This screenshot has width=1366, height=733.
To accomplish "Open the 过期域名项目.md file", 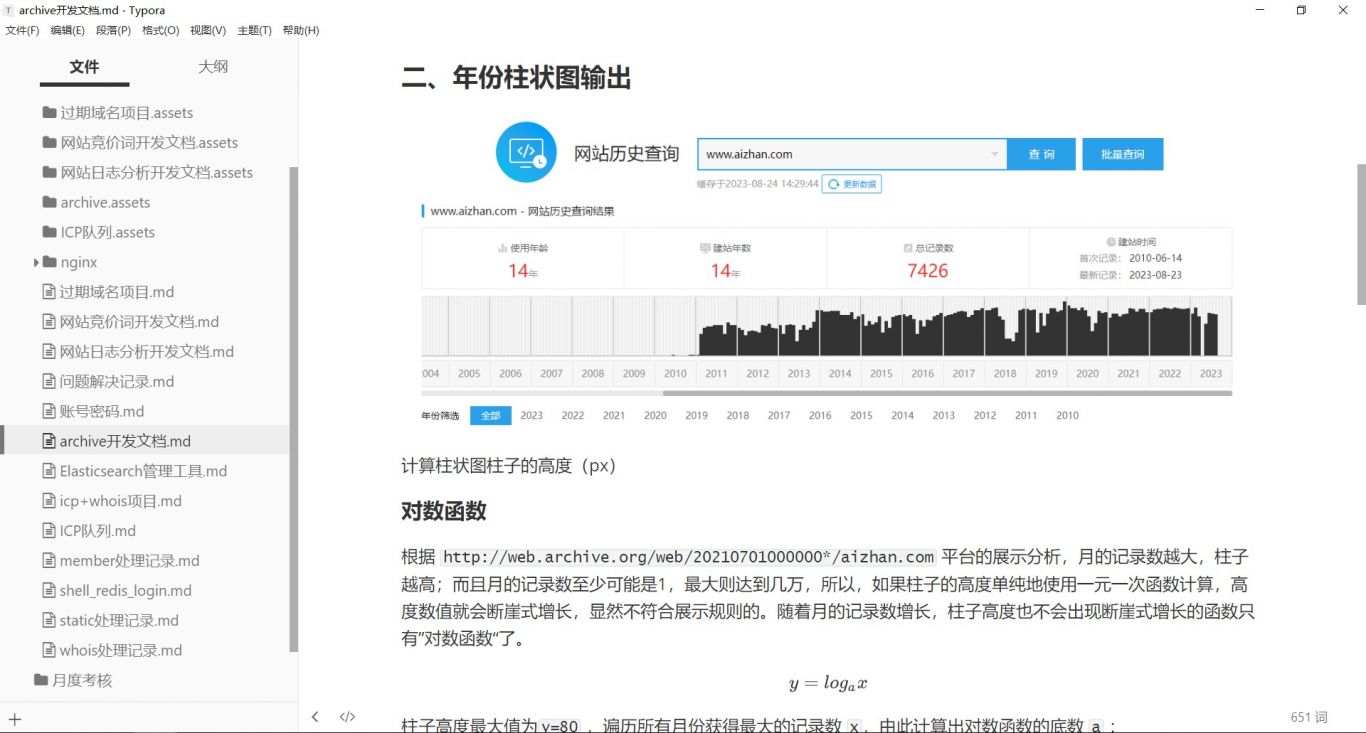I will click(x=116, y=292).
